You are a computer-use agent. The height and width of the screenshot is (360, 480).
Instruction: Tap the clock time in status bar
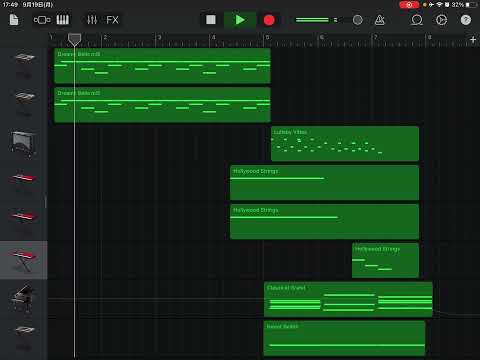[10, 5]
